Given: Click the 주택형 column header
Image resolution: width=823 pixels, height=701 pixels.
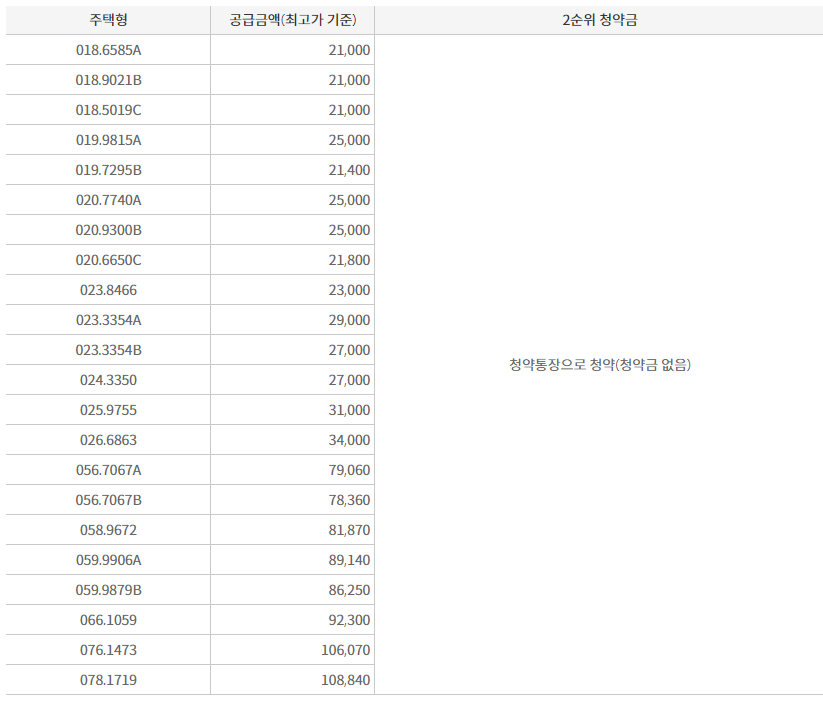Looking at the screenshot, I should coord(108,20).
